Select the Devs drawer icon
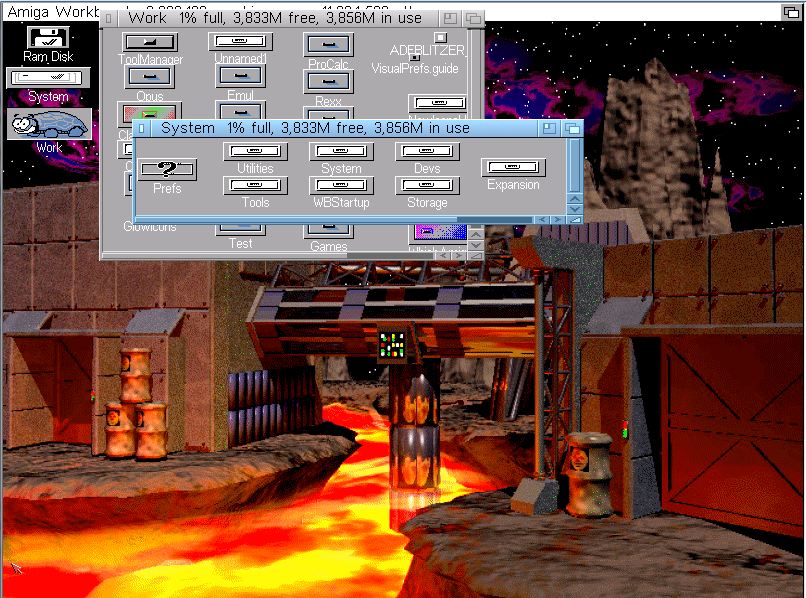This screenshot has width=806, height=598. click(x=427, y=151)
